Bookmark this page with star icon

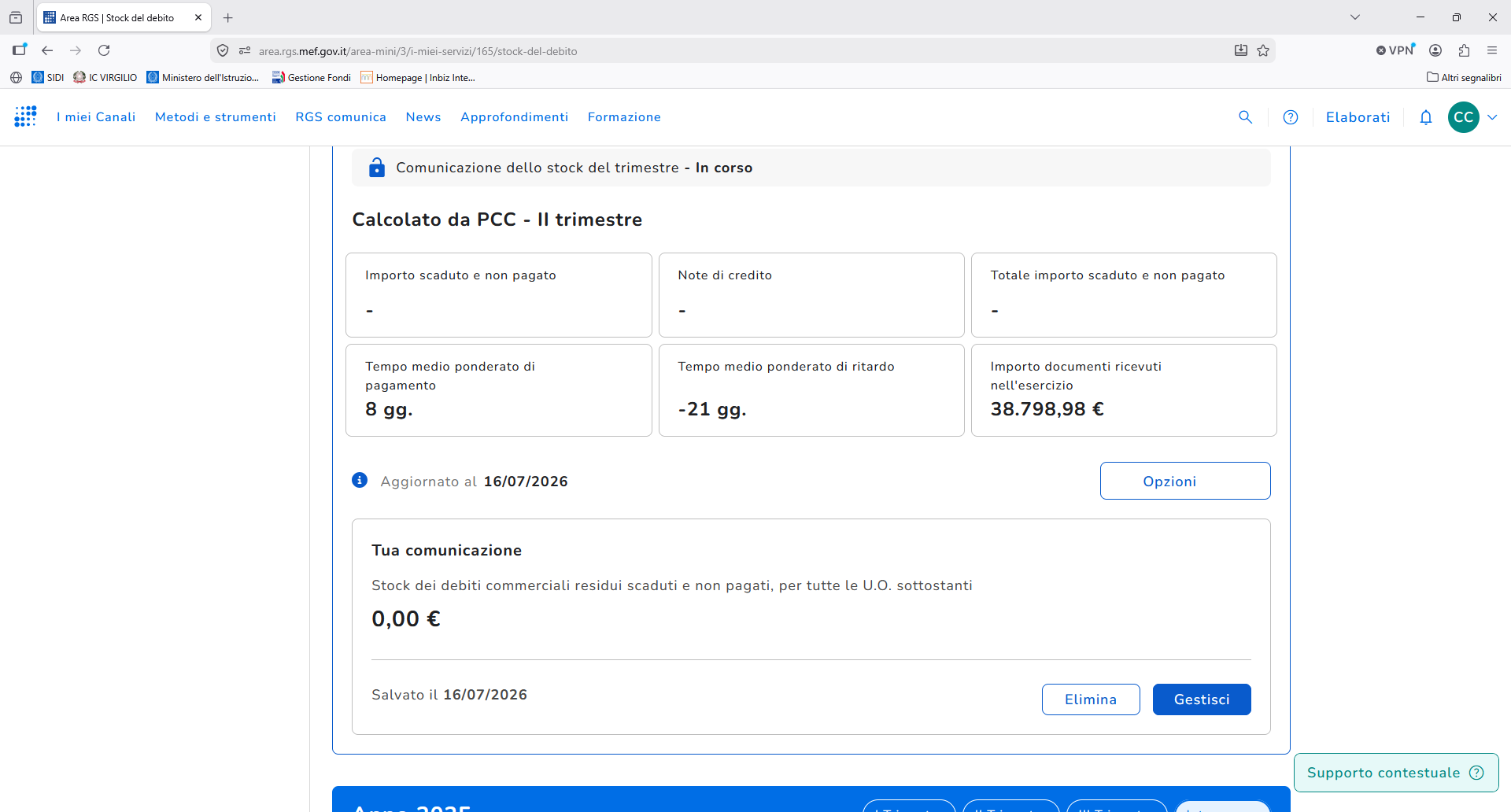(x=1263, y=50)
